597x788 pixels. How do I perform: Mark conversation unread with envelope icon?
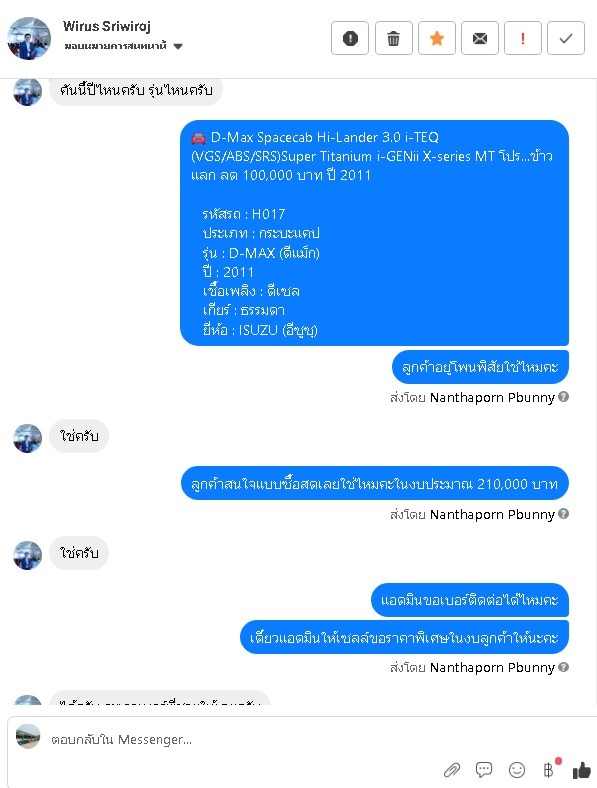click(x=480, y=38)
